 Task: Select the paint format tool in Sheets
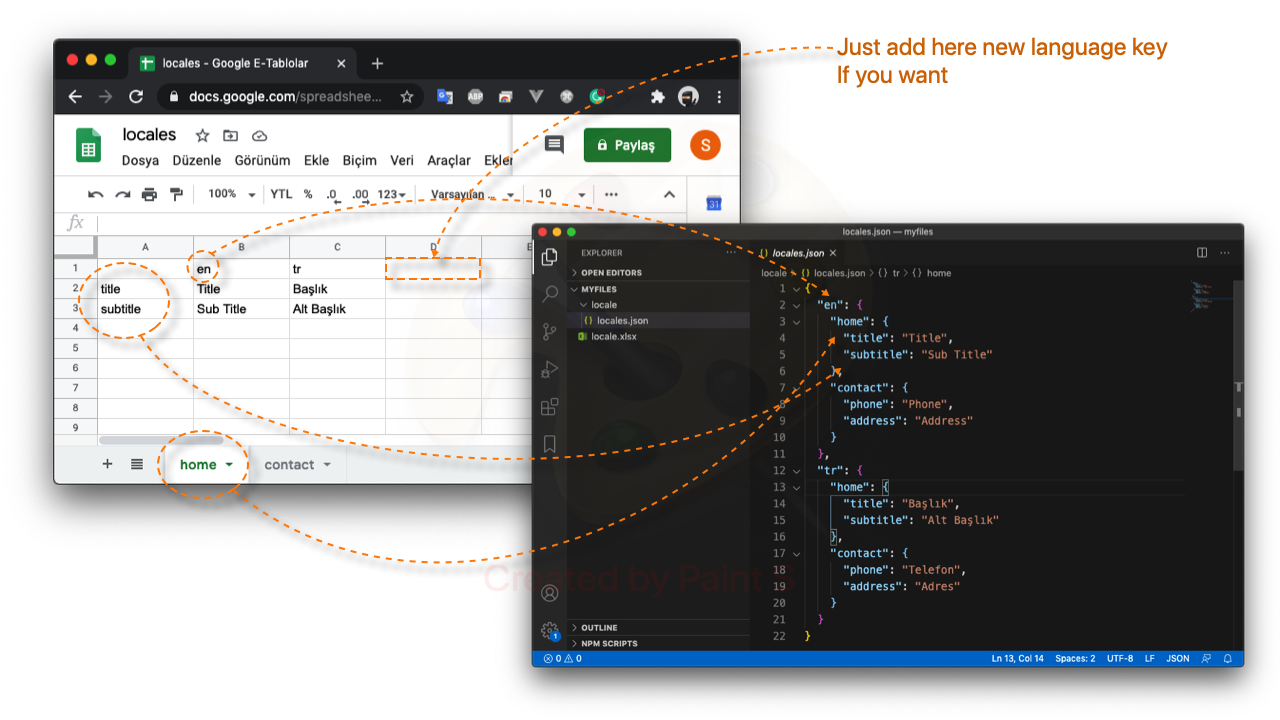tap(176, 194)
